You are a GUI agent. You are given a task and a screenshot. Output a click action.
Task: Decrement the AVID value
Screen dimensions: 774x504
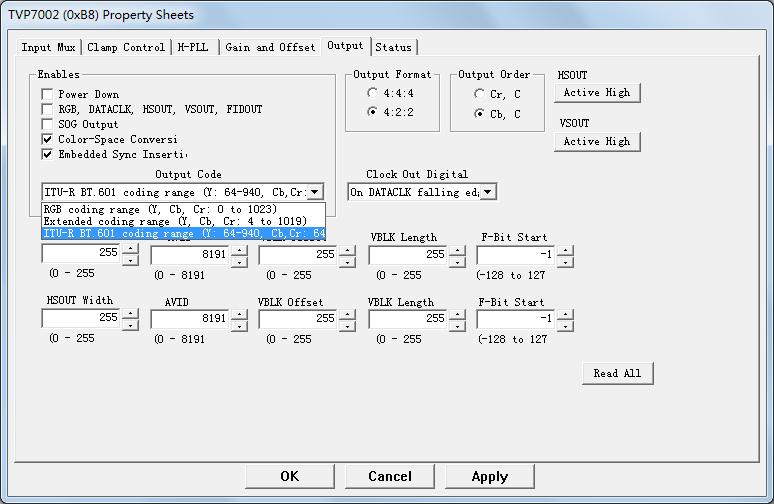239,326
